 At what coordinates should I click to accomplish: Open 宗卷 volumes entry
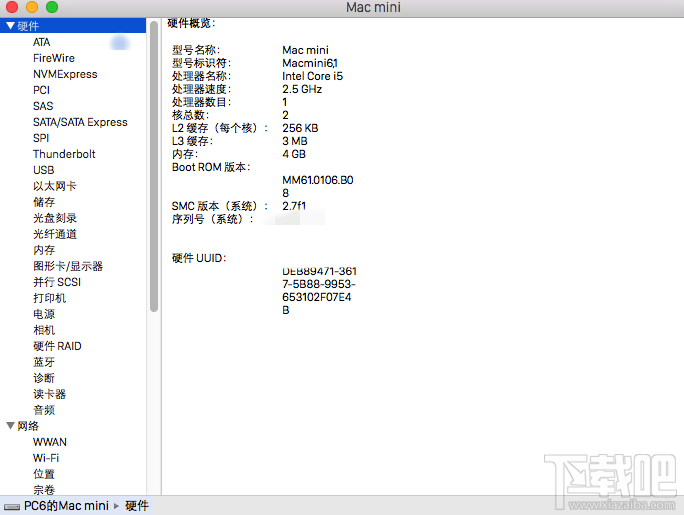pyautogui.click(x=44, y=490)
